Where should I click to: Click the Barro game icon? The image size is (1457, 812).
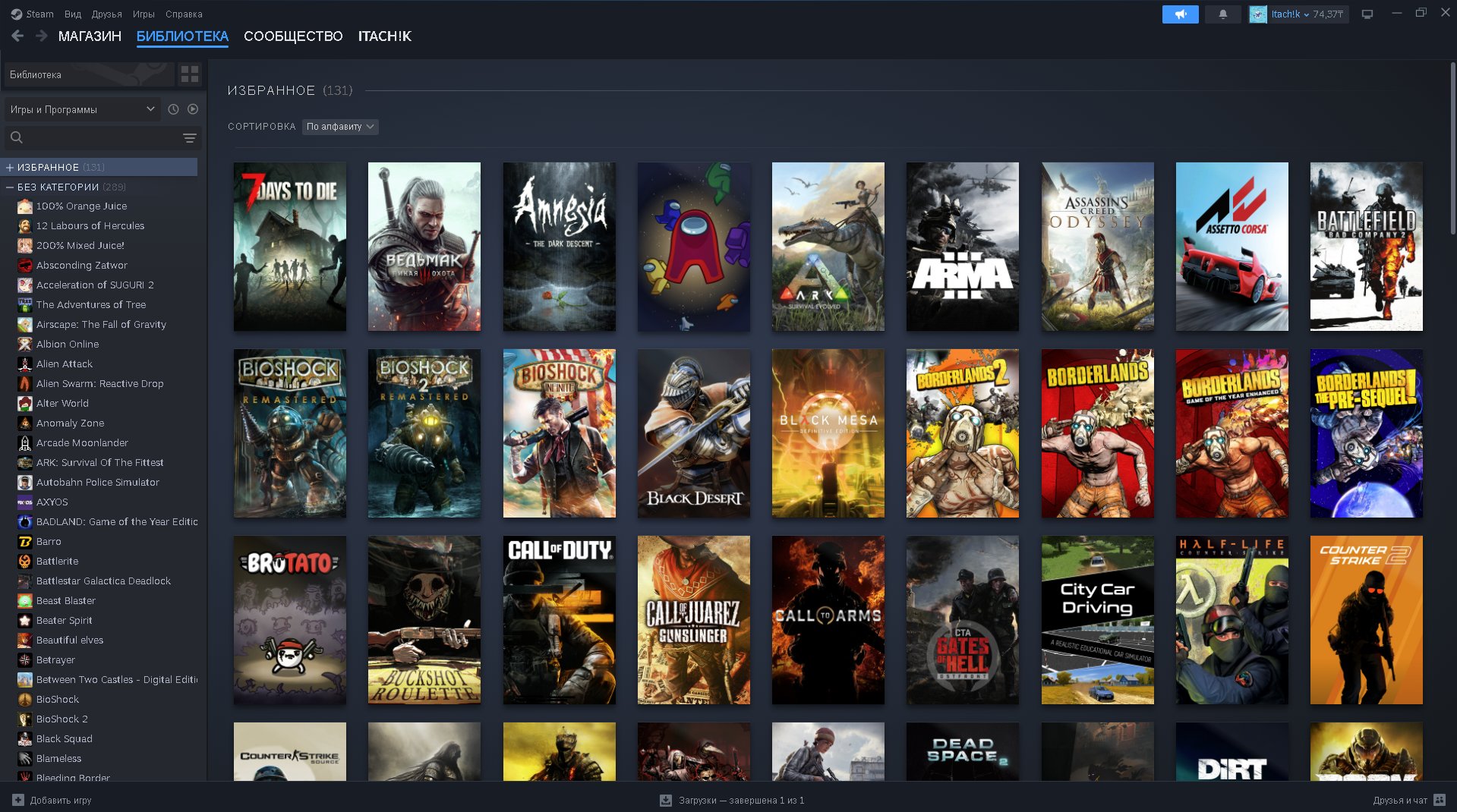25,541
